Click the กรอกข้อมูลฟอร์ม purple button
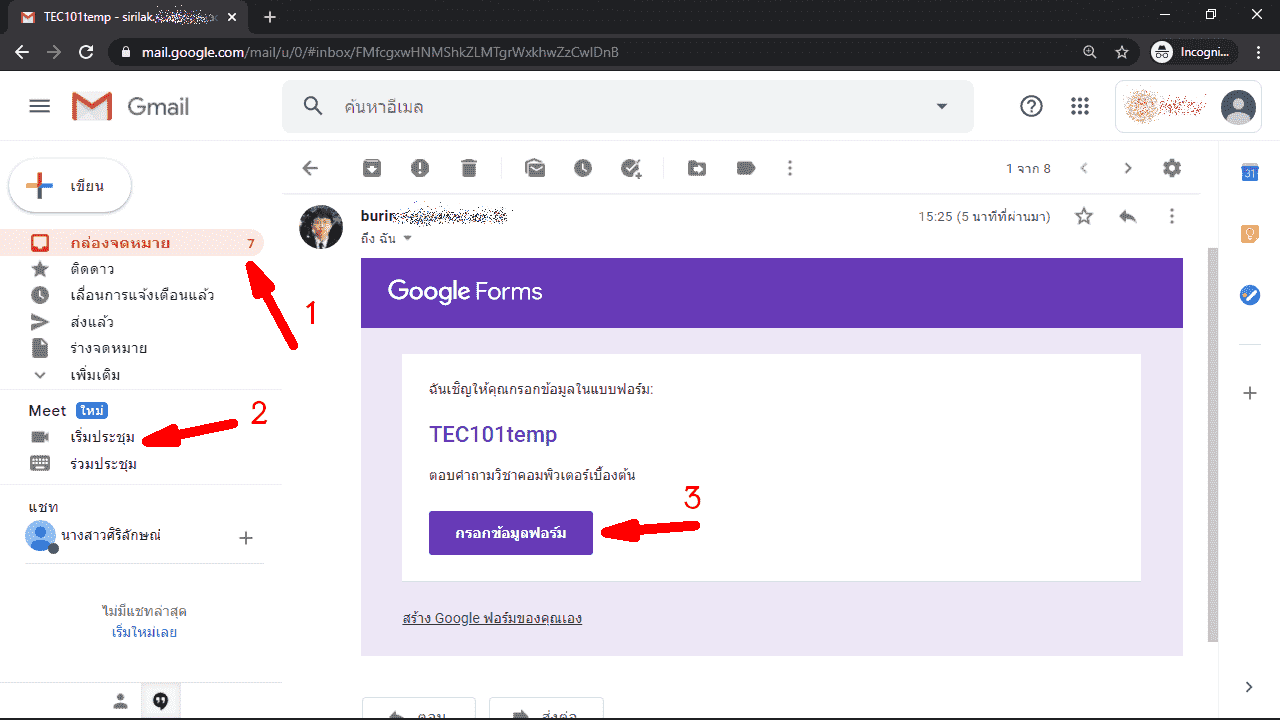This screenshot has width=1280, height=721. click(x=510, y=533)
